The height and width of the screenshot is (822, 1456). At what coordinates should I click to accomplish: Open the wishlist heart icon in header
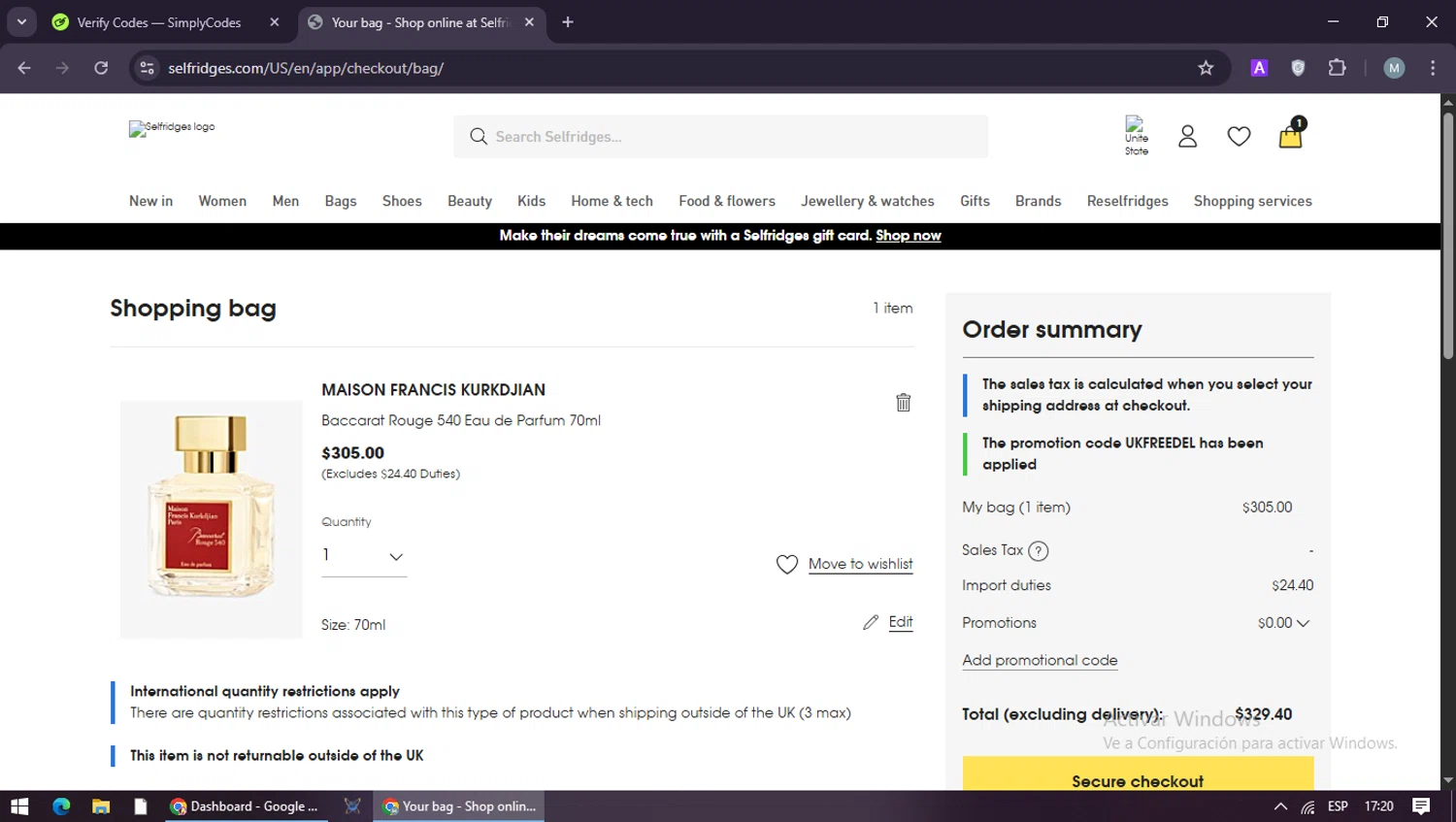click(1239, 137)
